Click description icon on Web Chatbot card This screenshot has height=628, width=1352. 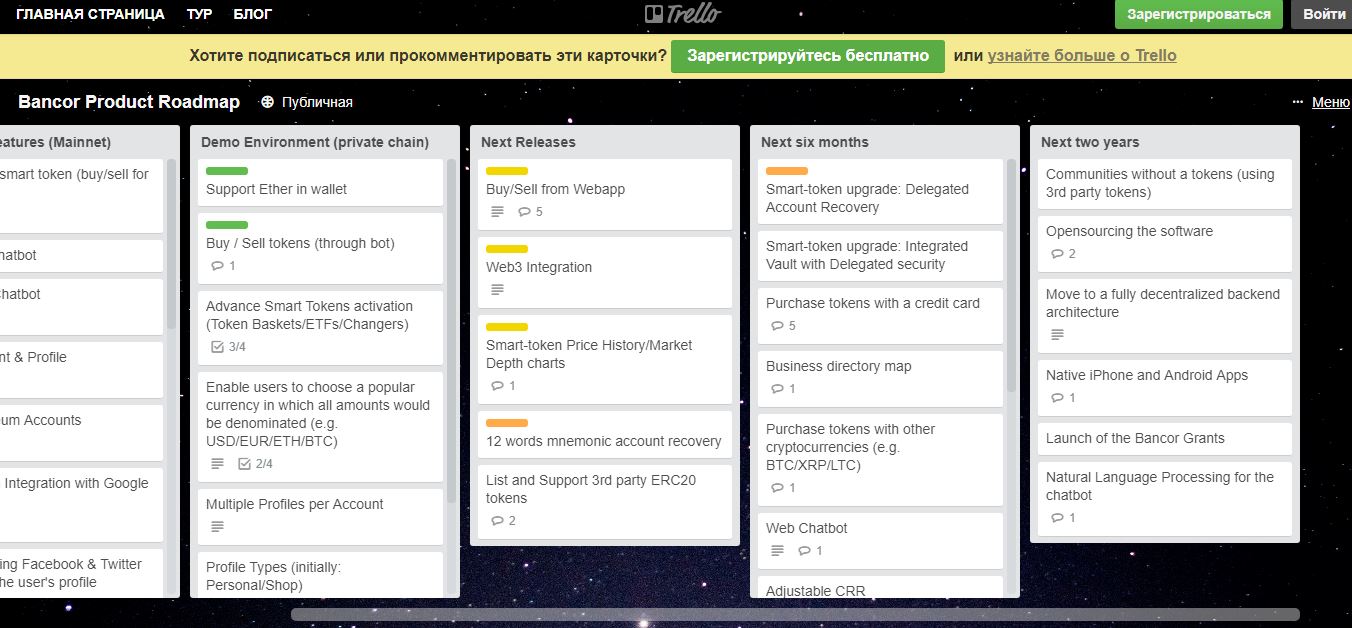coord(777,551)
